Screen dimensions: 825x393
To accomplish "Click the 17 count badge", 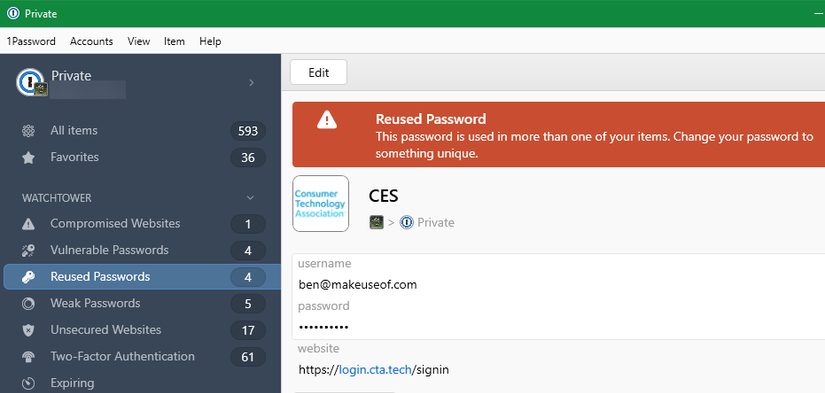I will tap(248, 330).
